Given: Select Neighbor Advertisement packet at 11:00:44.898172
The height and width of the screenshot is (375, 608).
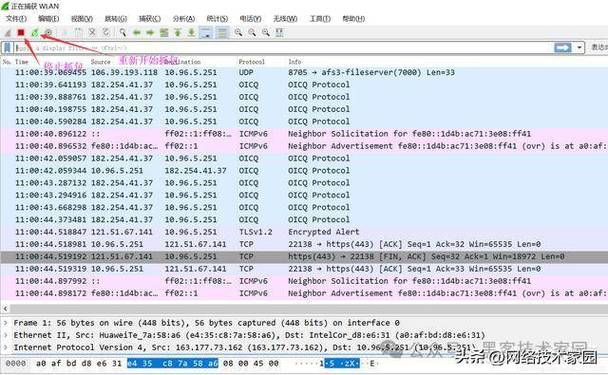Looking at the screenshot, I should [304, 293].
